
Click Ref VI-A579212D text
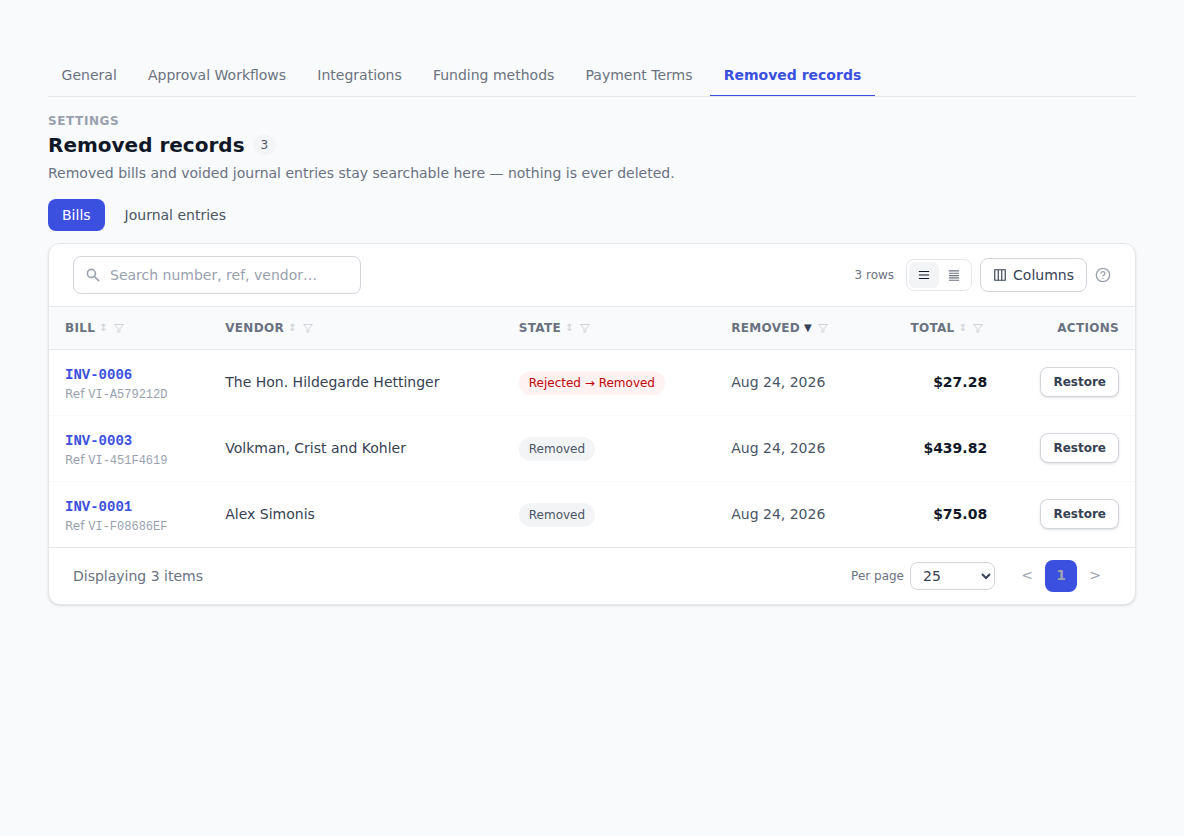point(116,394)
